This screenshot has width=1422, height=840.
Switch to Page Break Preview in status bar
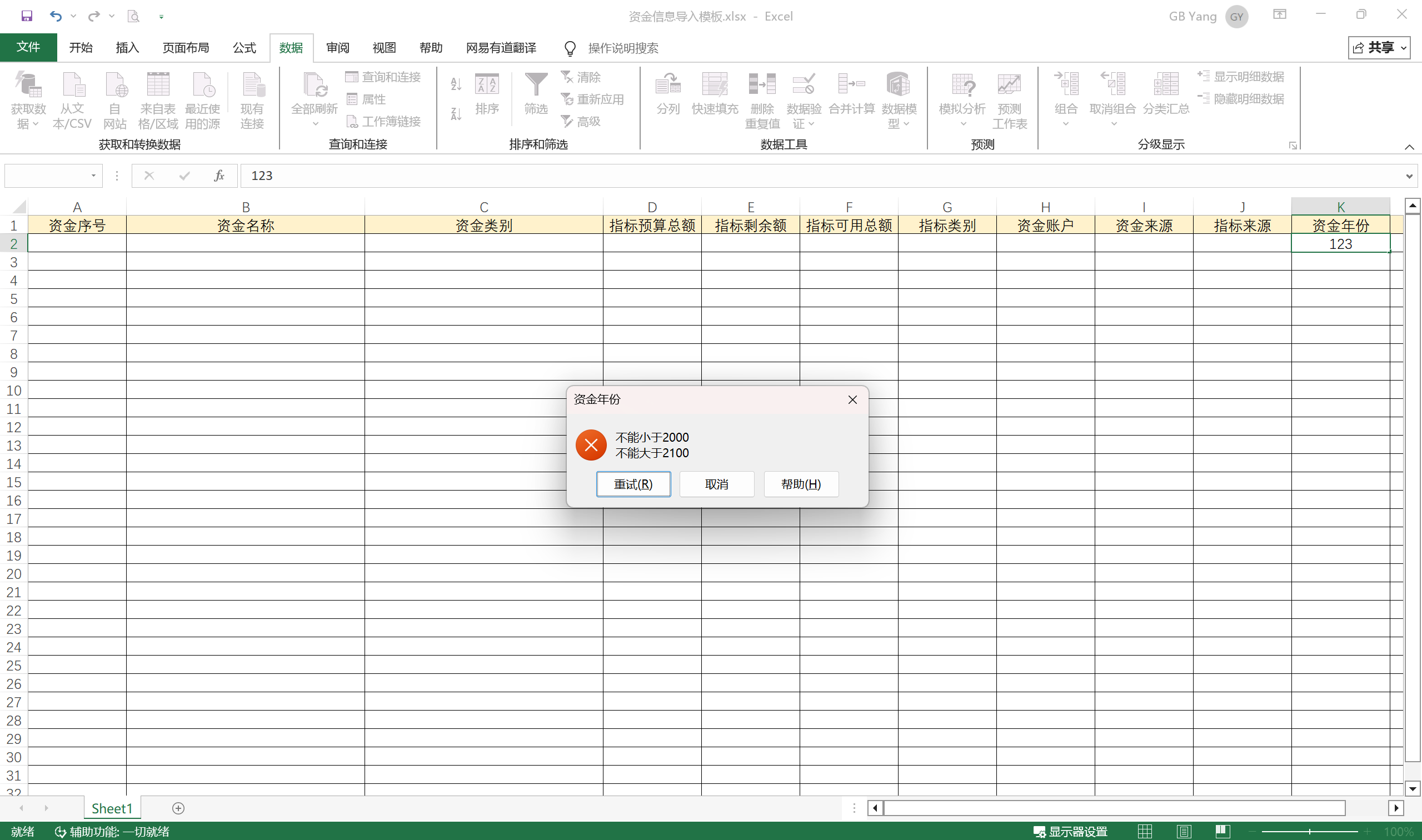coord(1223,831)
